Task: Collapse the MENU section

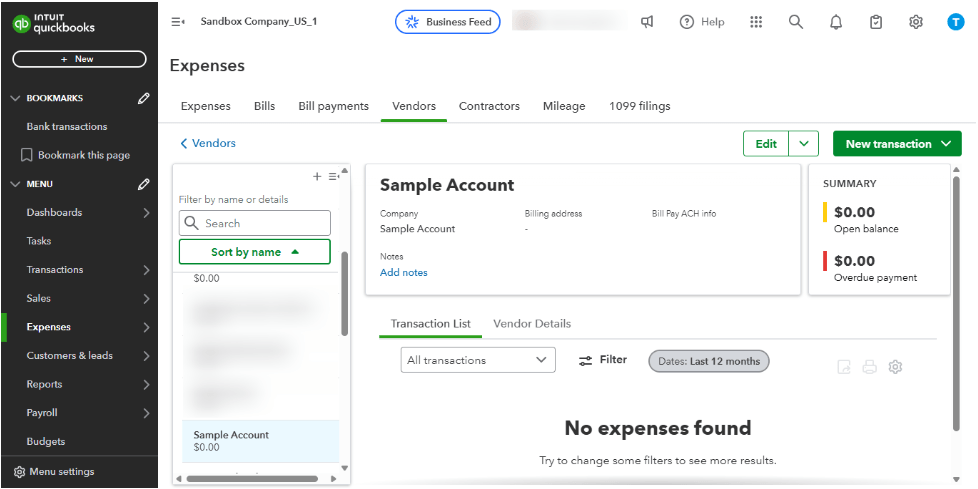Action: pos(16,184)
